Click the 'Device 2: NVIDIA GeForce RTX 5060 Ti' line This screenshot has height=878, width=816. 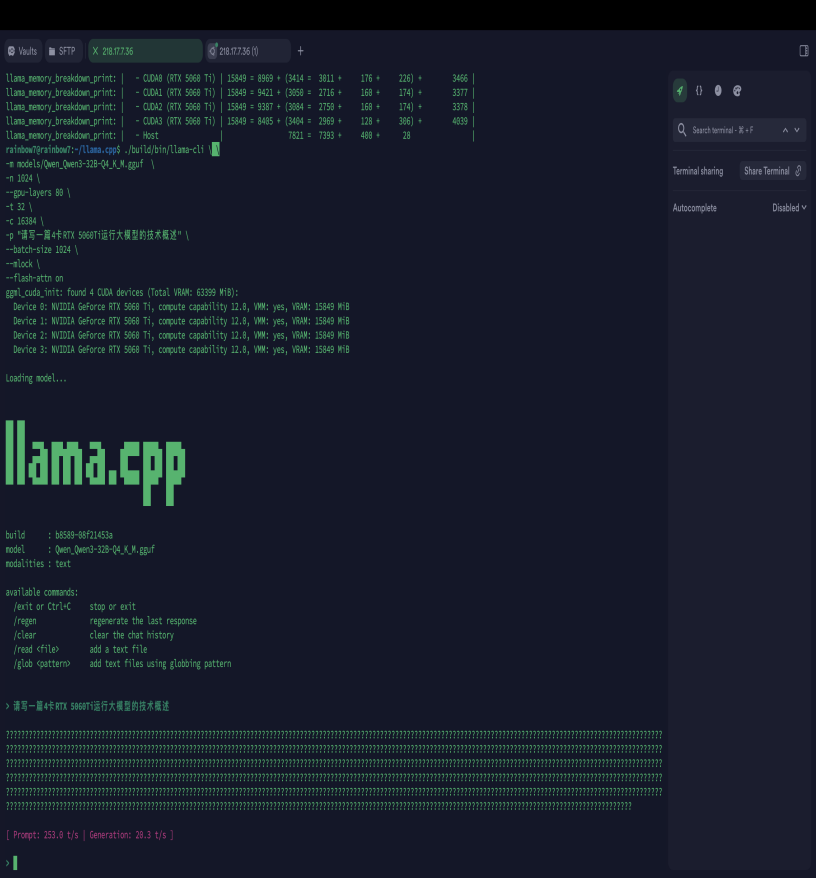coord(181,335)
